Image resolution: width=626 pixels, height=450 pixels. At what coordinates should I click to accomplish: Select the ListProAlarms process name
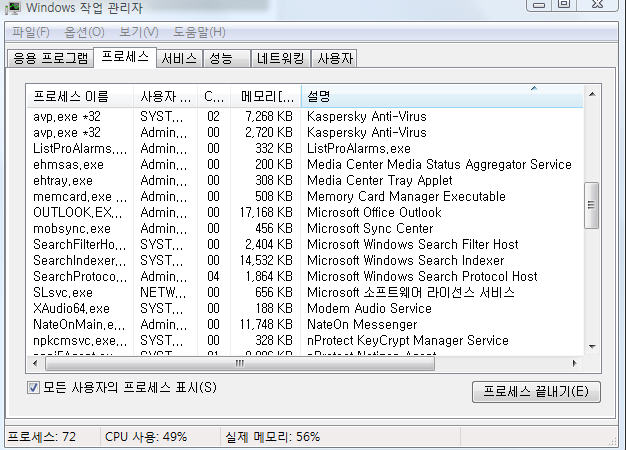pyautogui.click(x=80, y=149)
